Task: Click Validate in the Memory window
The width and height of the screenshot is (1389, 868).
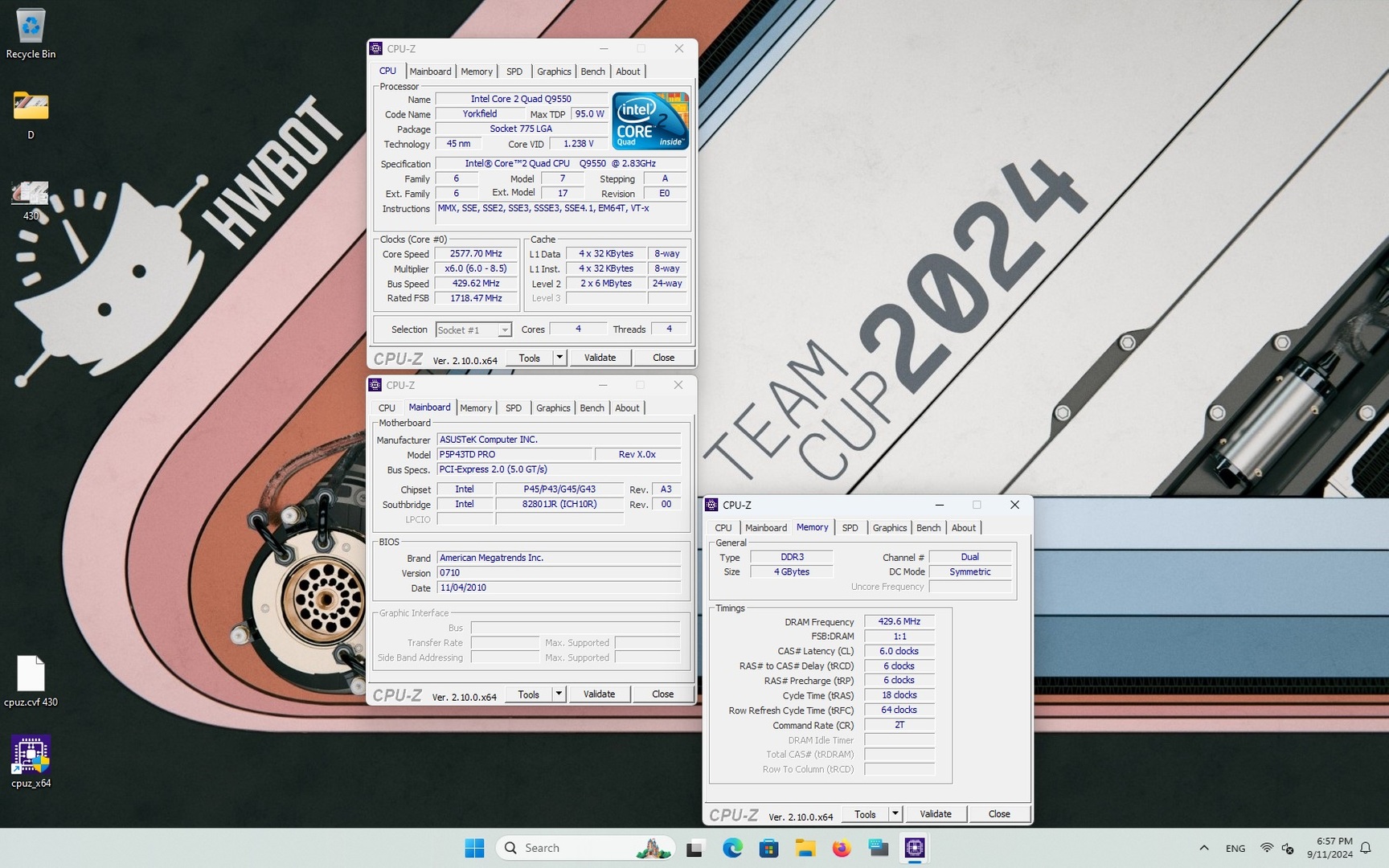Action: coord(936,814)
